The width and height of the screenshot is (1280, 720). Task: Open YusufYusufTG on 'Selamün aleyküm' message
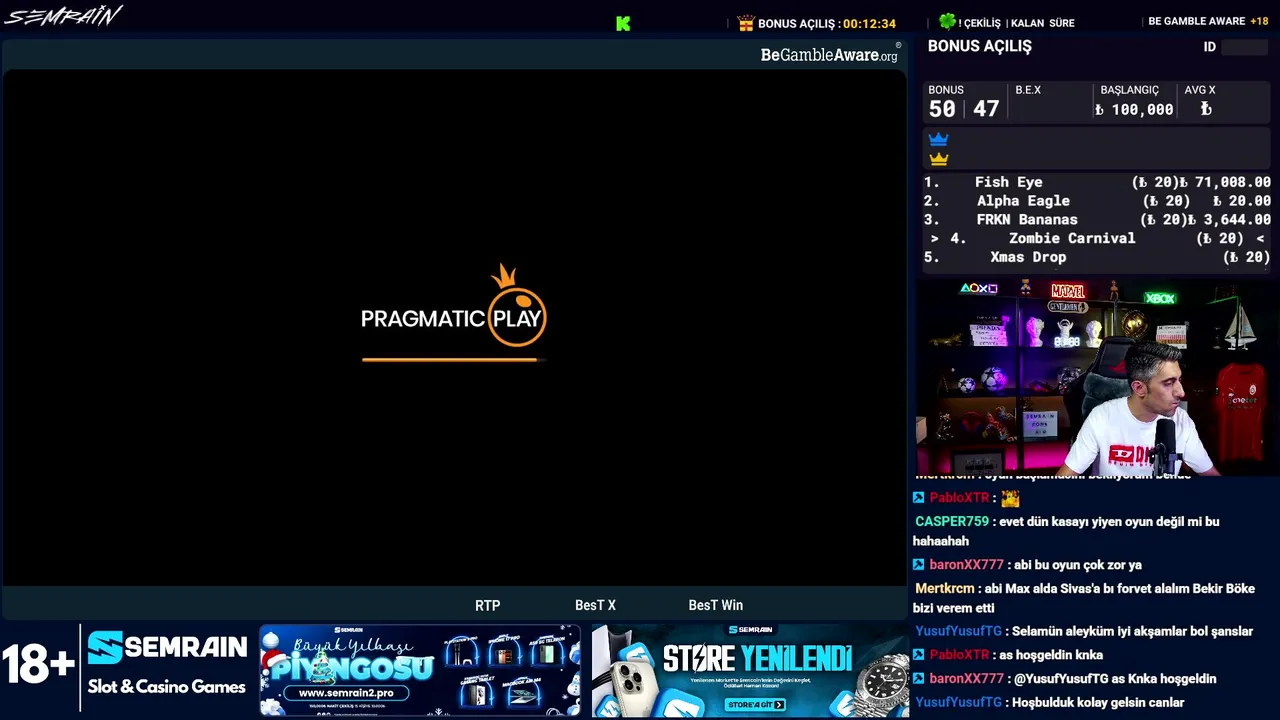pos(958,631)
